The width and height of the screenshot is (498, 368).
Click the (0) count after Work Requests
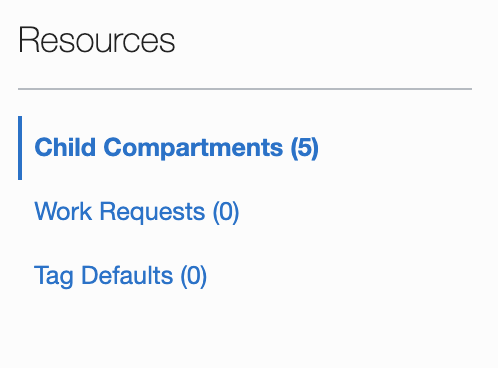(x=226, y=212)
